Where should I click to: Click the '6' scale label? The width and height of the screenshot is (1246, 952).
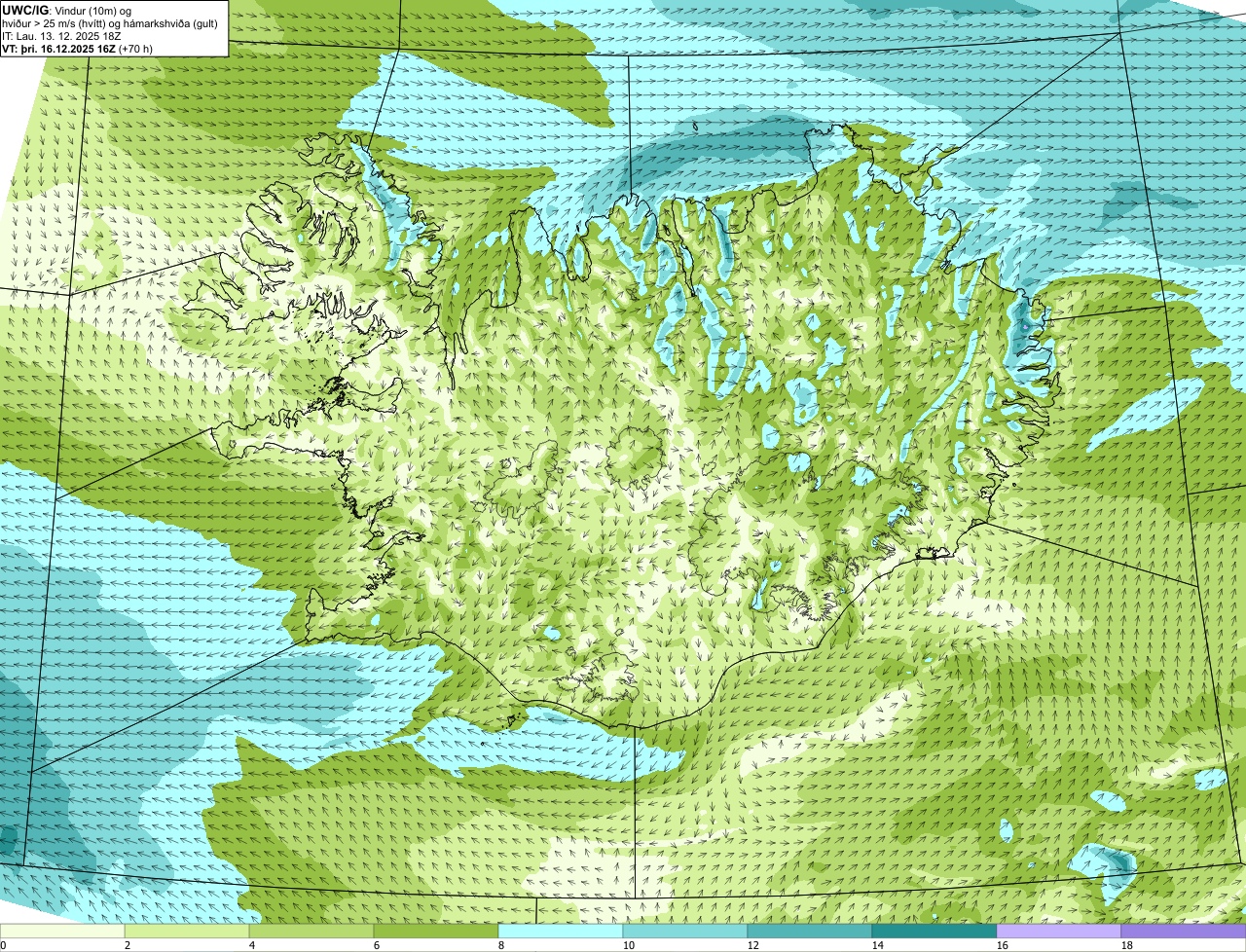pyautogui.click(x=377, y=945)
